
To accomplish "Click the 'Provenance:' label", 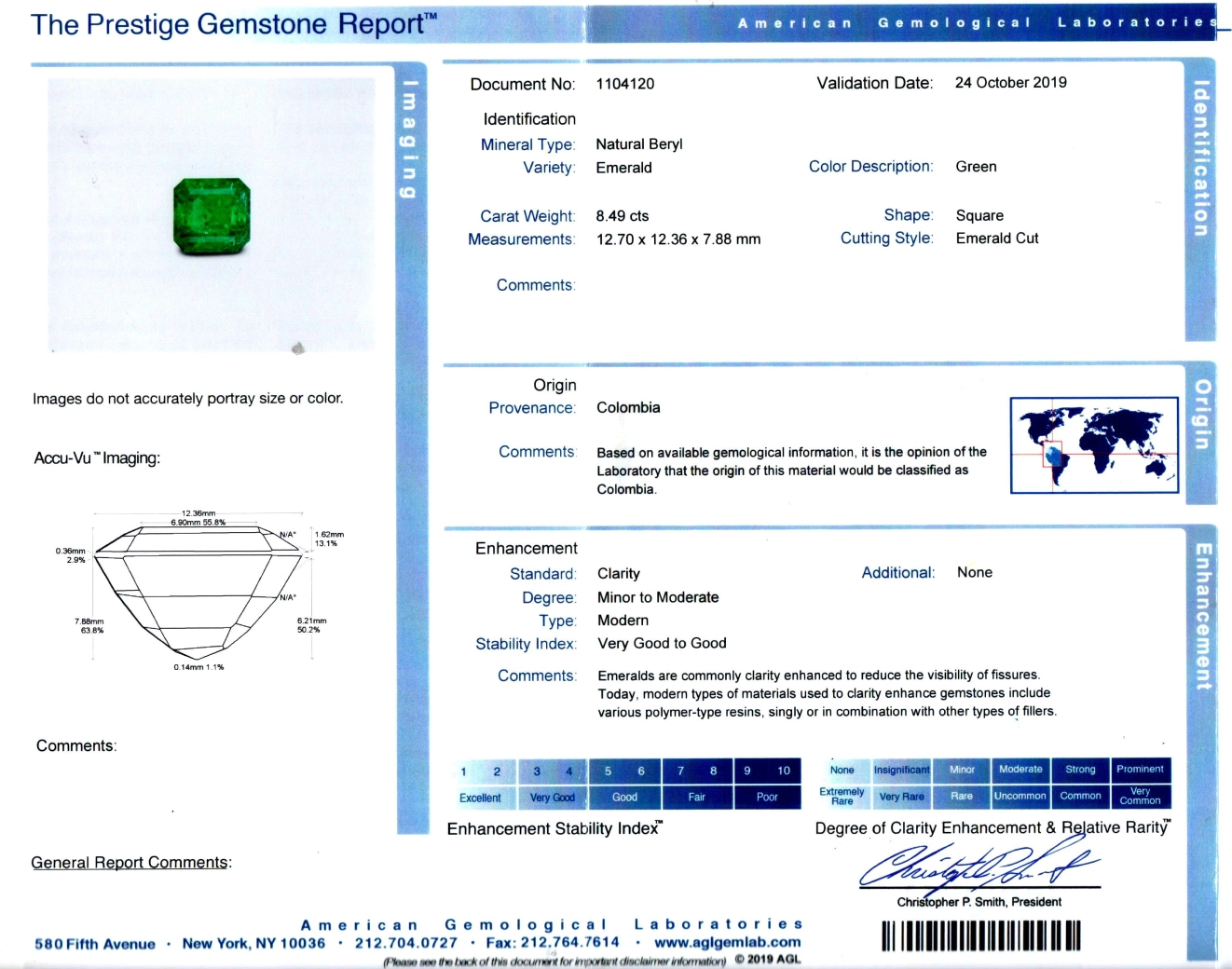I will pos(532,408).
